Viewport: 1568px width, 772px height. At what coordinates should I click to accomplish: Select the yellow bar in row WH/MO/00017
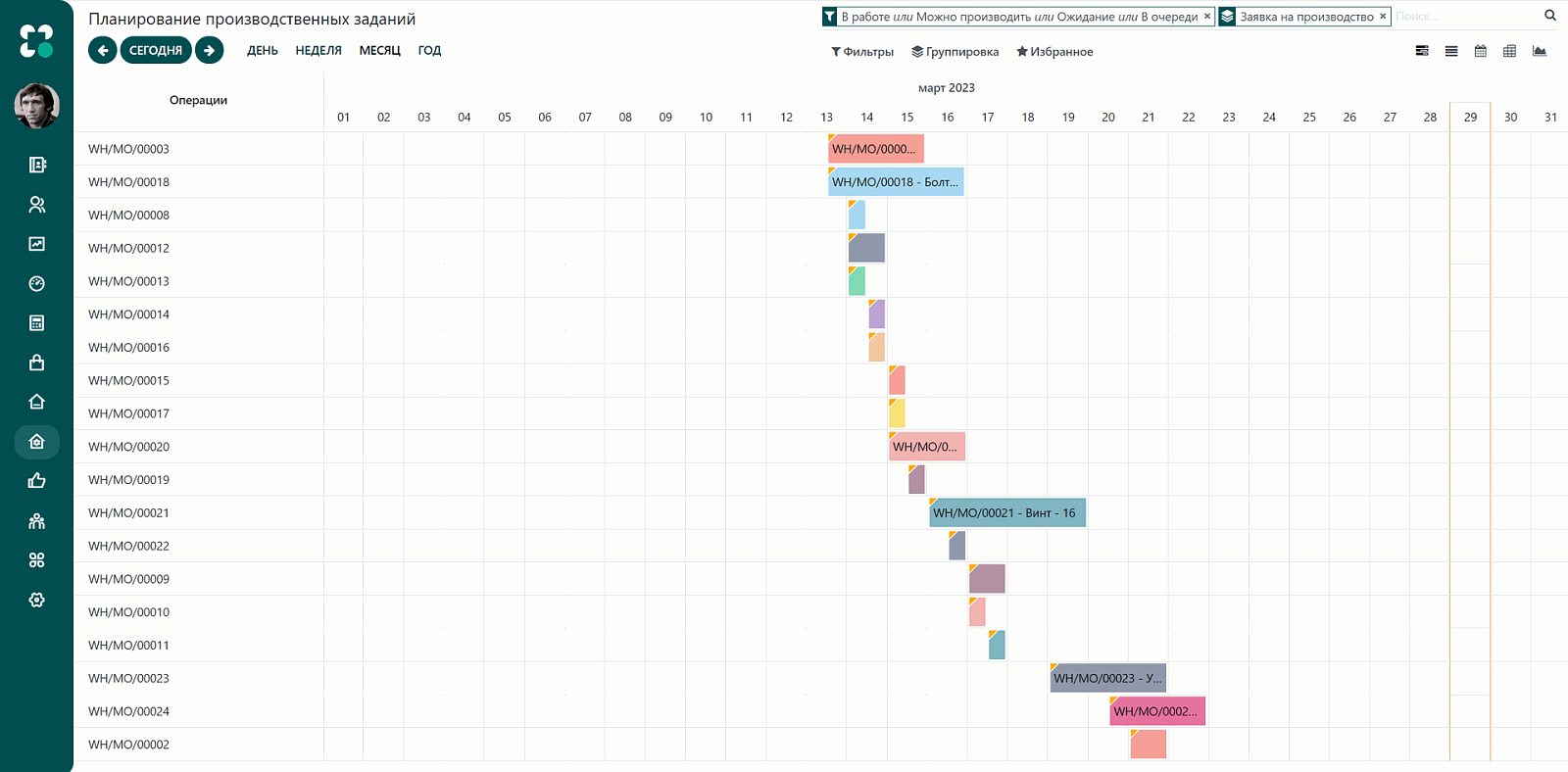click(897, 413)
